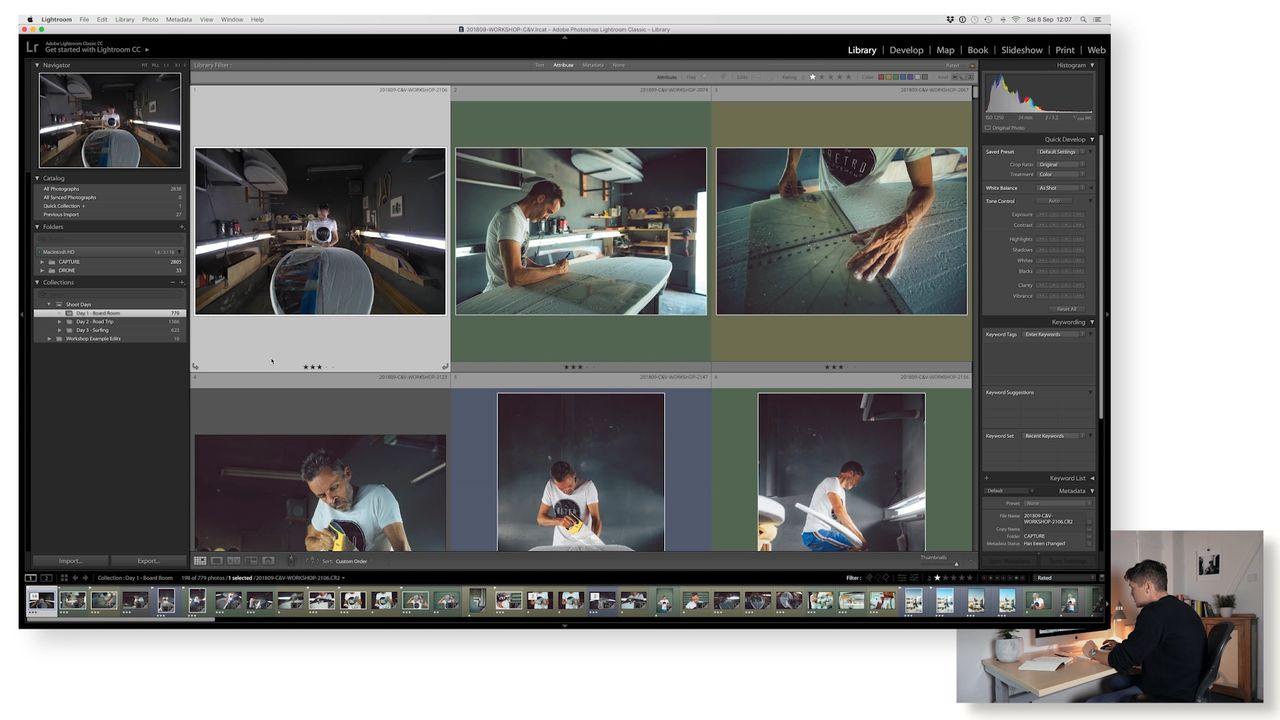Viewport: 1280px width, 720px height.
Task: Collapse the Quick Develop panel
Action: pos(1092,139)
